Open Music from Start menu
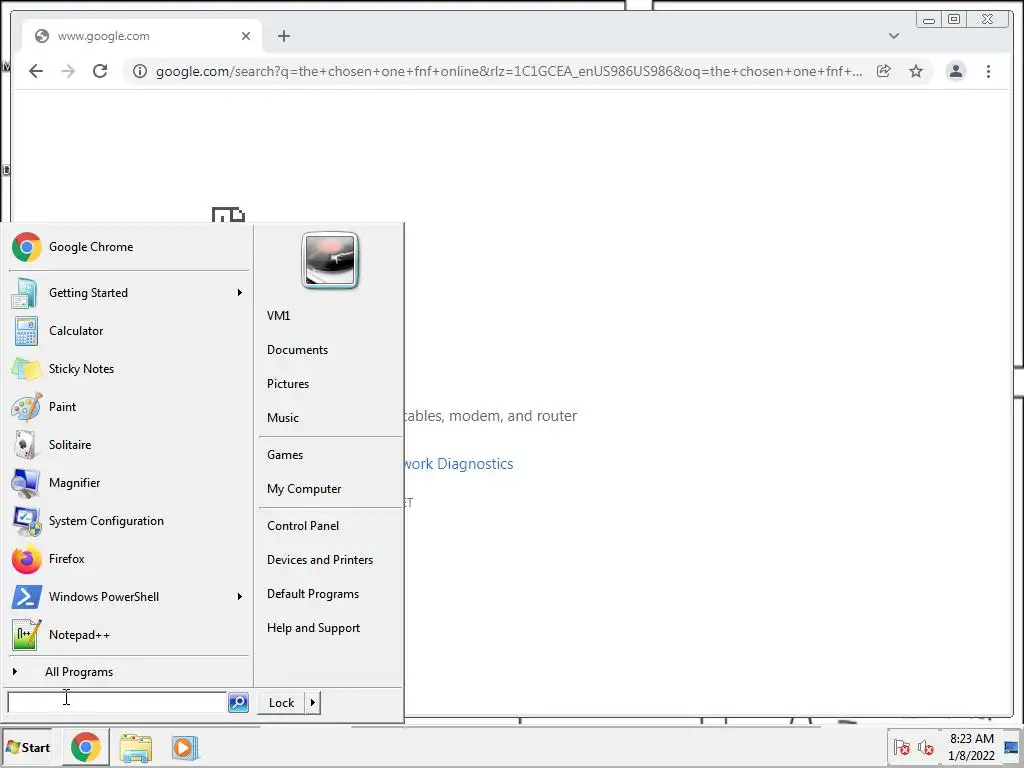 click(x=283, y=418)
